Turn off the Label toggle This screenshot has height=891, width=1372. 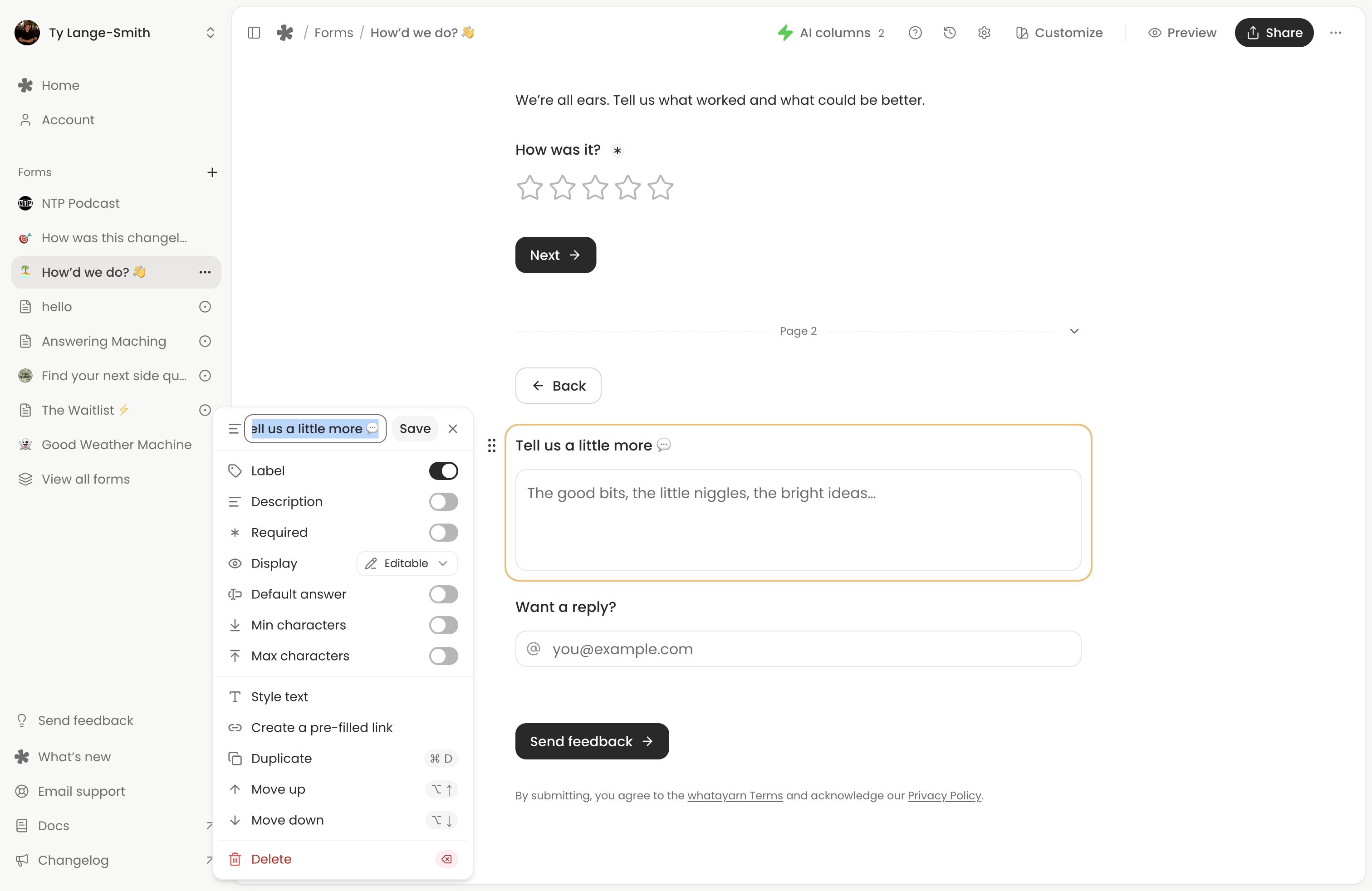tap(443, 471)
